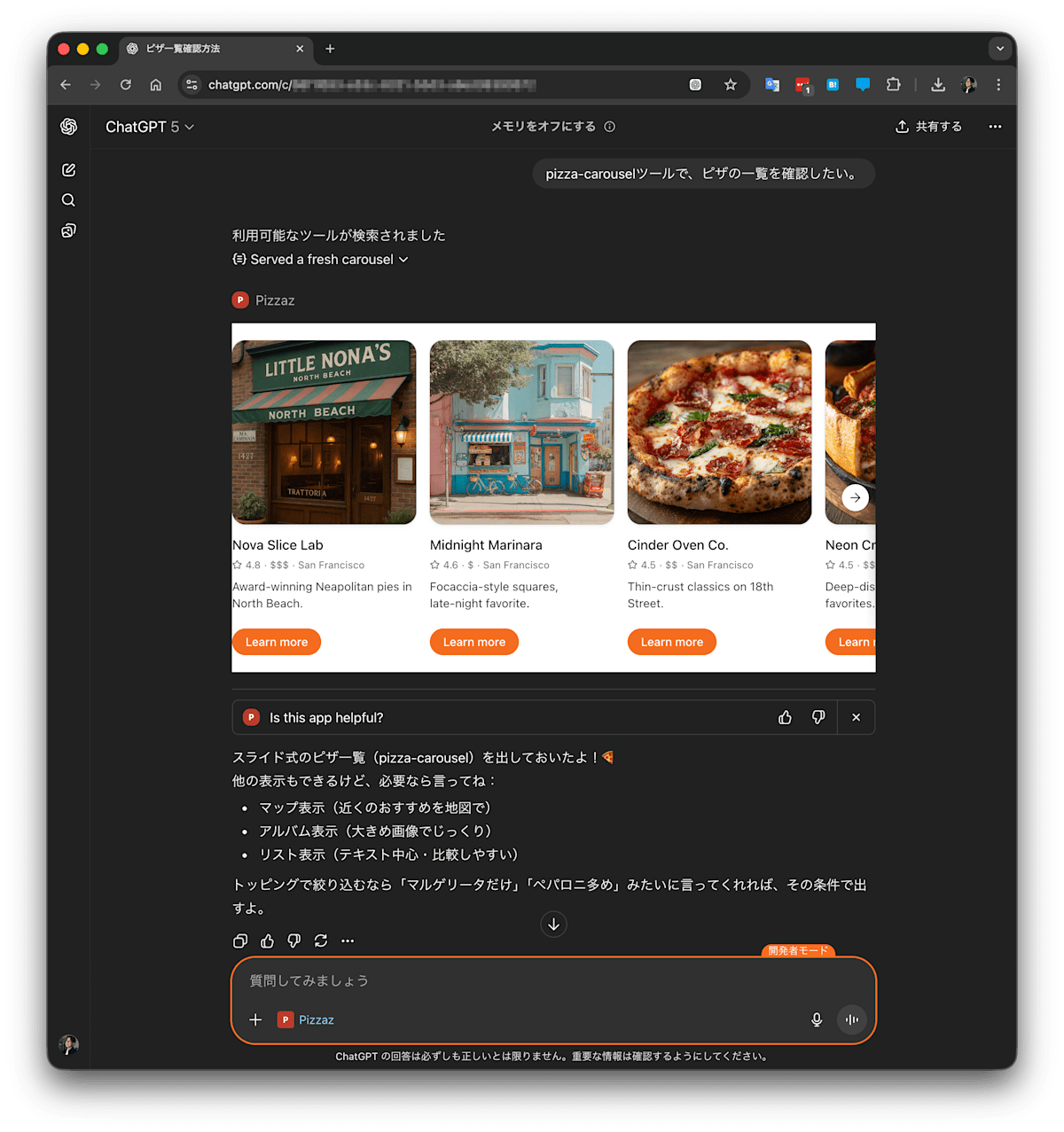The height and width of the screenshot is (1132, 1064).
Task: Click the Midnight Marinara title
Action: [486, 545]
